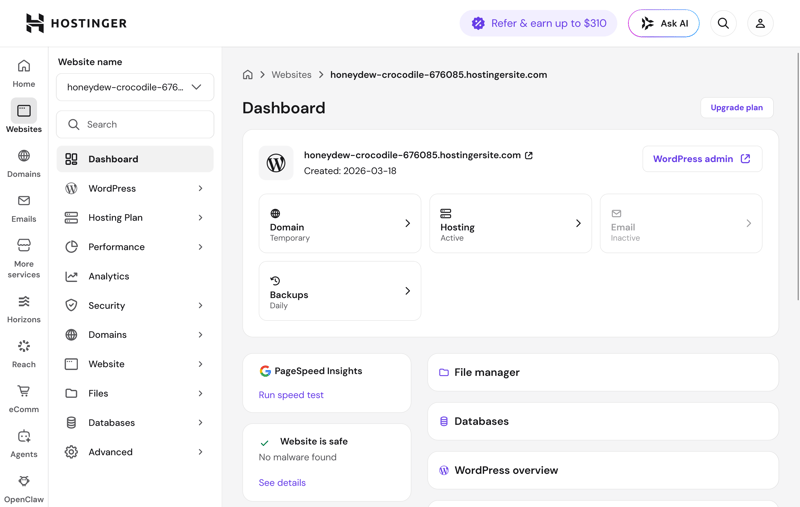Open the File manager panel row
Image resolution: width=800 pixels, height=507 pixels.
tap(603, 372)
